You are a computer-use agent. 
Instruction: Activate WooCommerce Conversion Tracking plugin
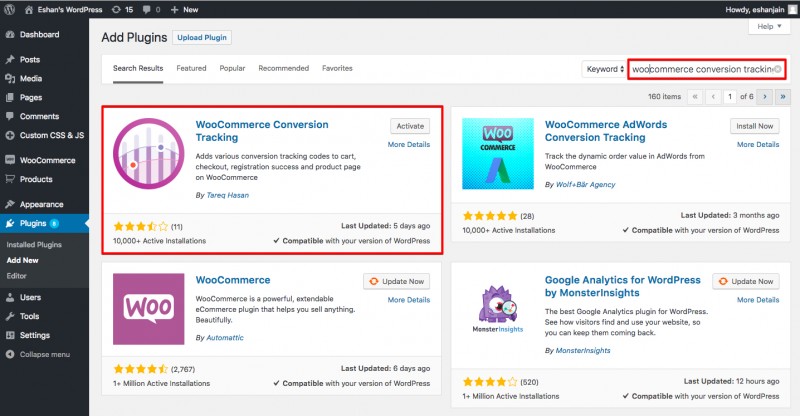click(x=410, y=126)
